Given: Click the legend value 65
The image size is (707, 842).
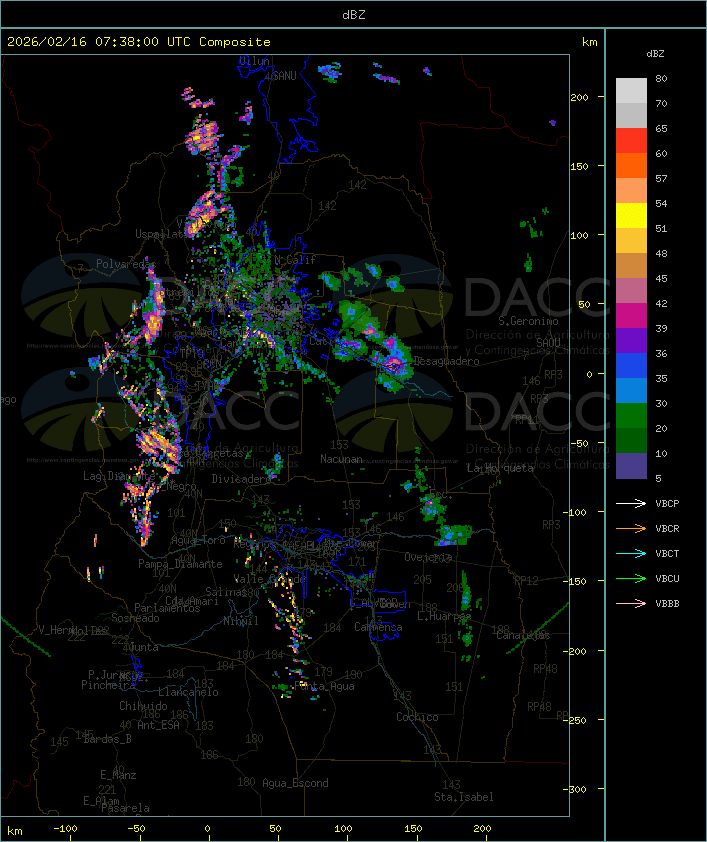Looking at the screenshot, I should [x=661, y=128].
